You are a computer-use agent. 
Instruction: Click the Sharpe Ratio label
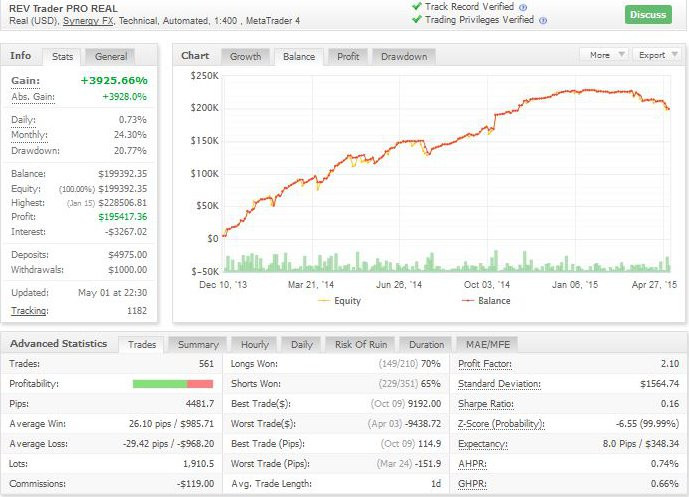coord(486,404)
